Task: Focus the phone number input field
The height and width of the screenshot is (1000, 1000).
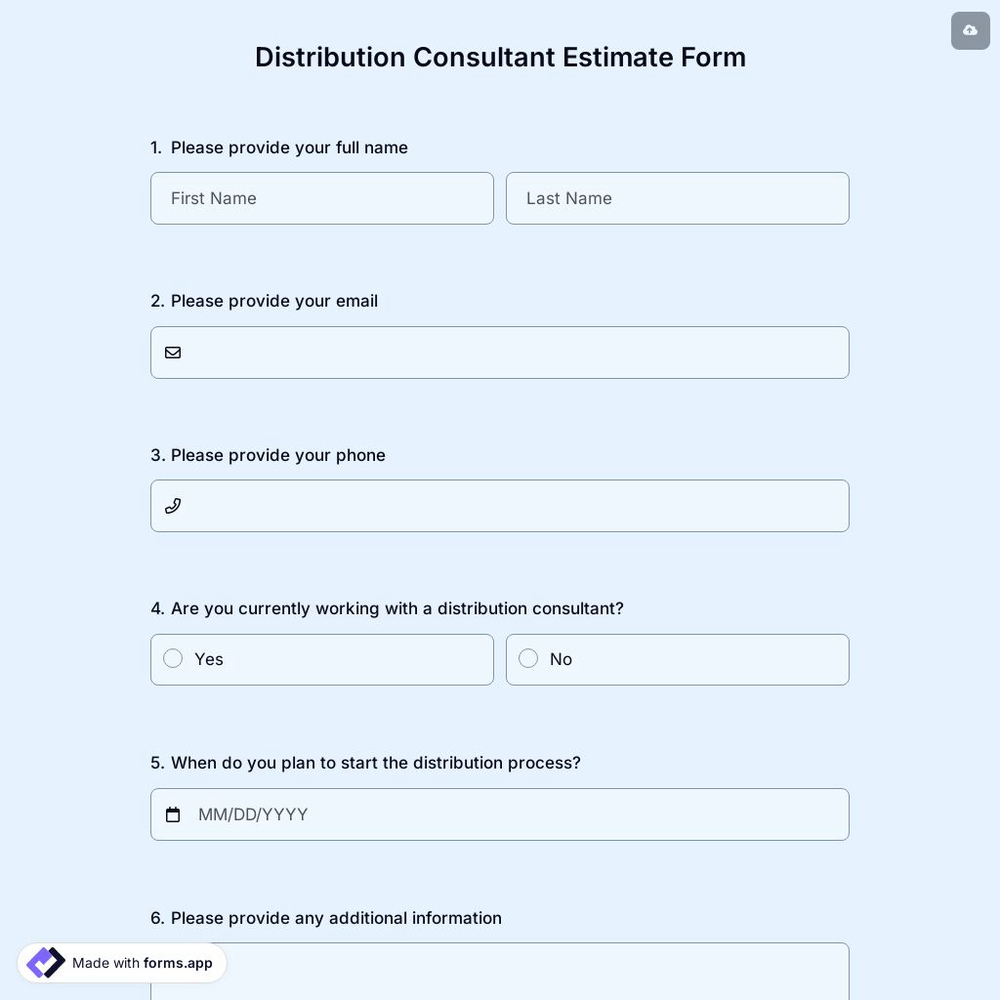Action: click(x=500, y=505)
